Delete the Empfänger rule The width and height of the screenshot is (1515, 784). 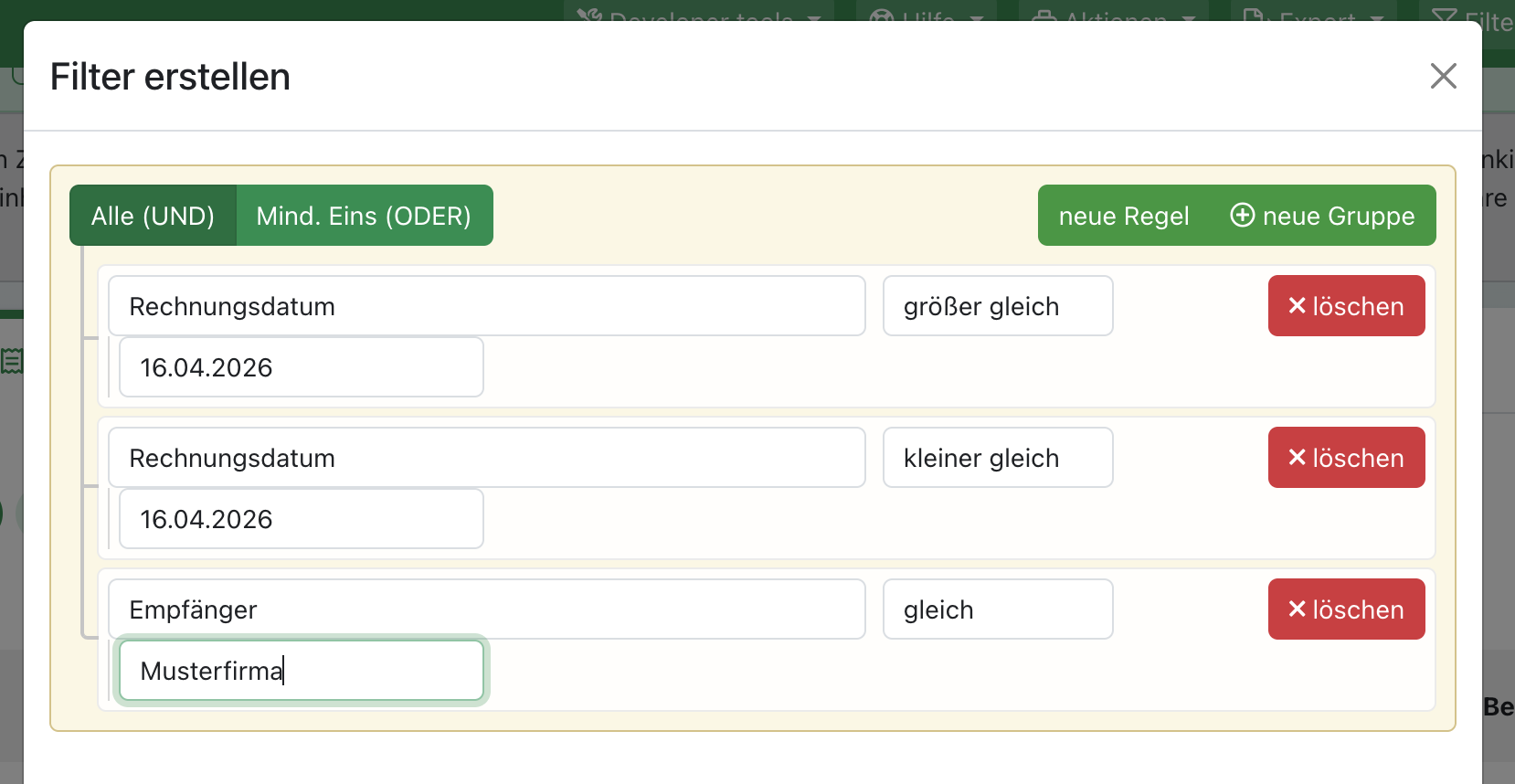(1346, 609)
